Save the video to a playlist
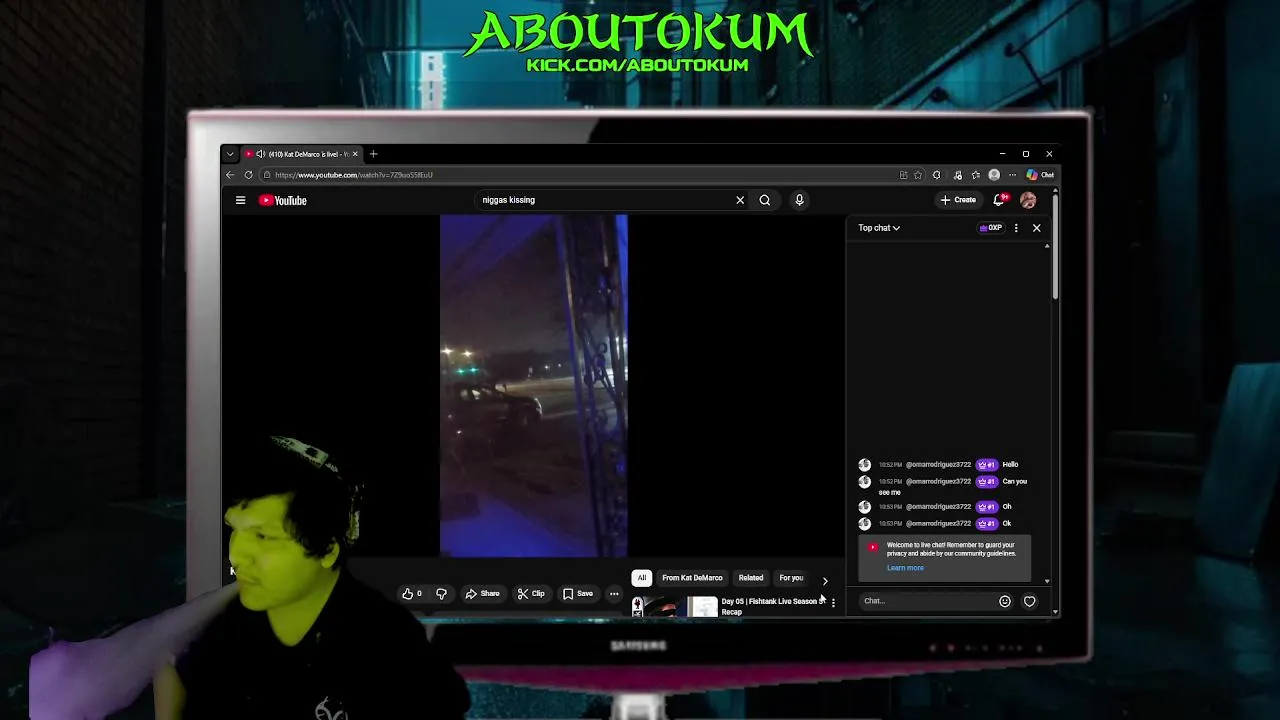1280x720 pixels. click(x=578, y=594)
